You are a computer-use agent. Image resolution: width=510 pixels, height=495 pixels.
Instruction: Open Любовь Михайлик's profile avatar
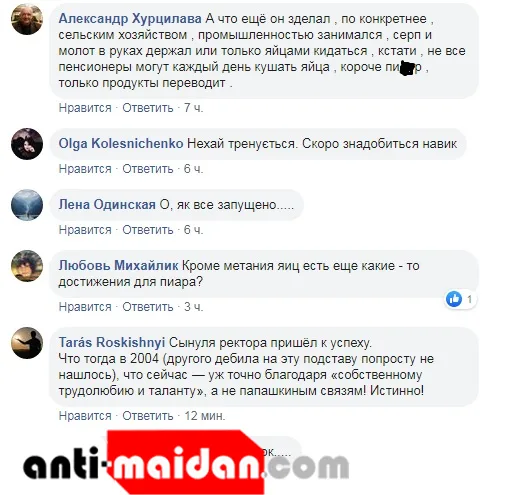coord(27,266)
